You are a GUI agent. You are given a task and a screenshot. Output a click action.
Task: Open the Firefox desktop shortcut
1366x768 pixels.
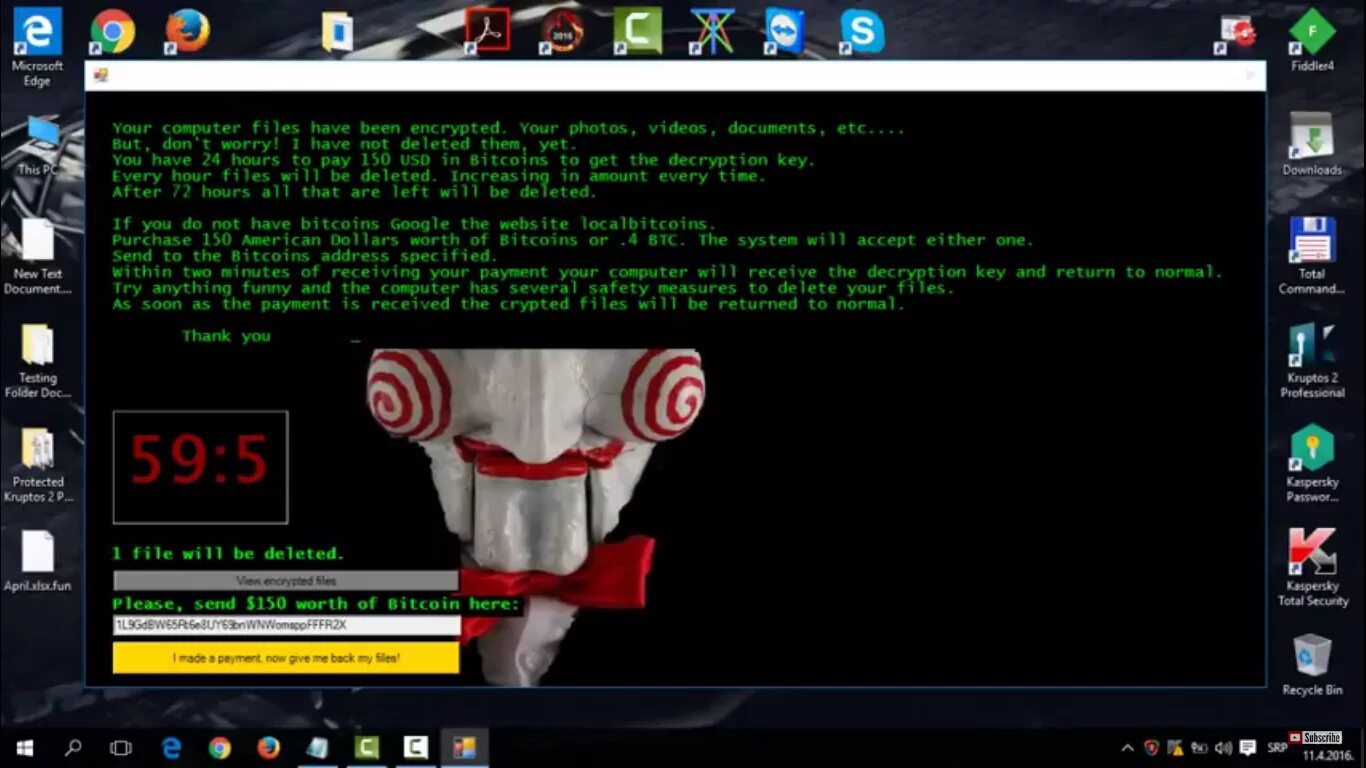188,31
